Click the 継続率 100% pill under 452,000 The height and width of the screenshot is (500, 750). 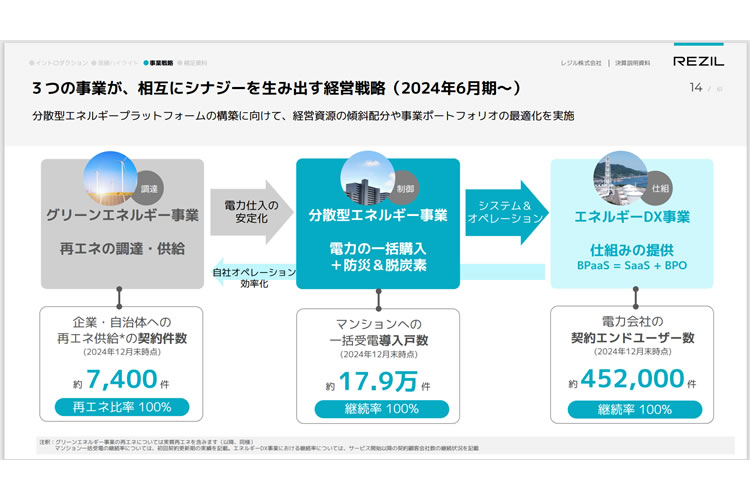633,409
